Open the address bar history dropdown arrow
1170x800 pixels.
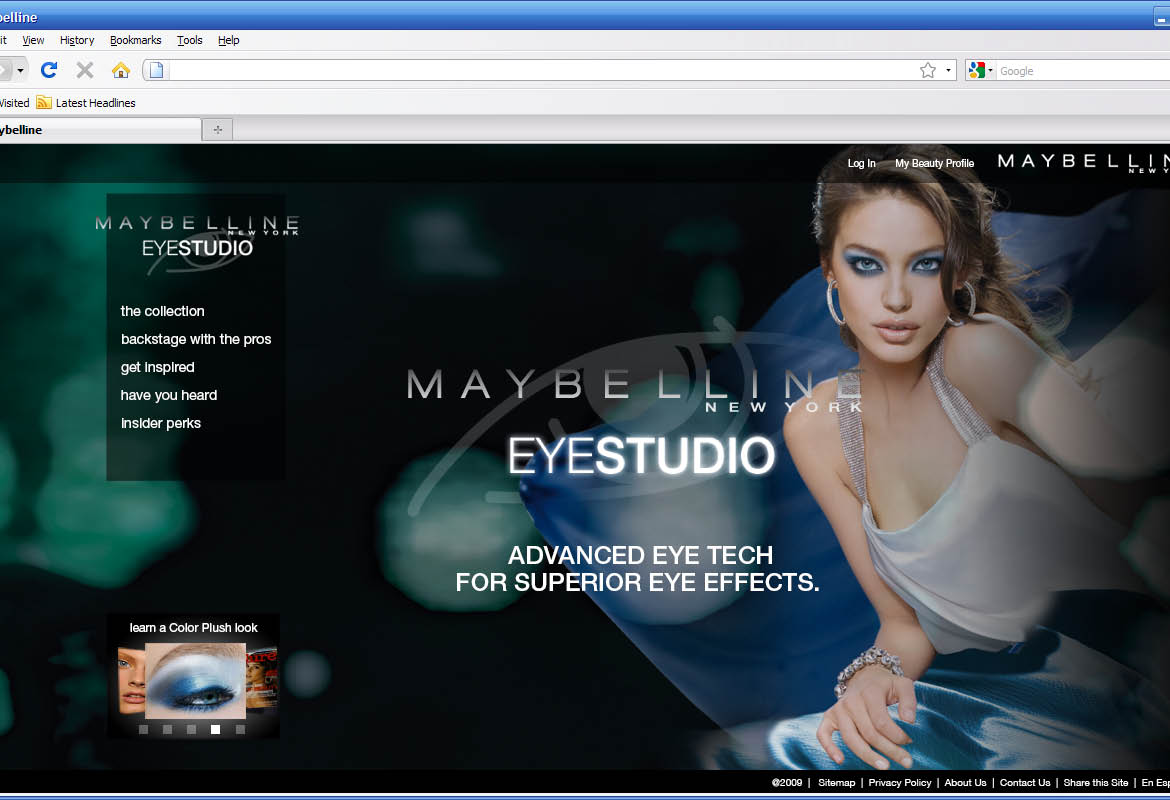[x=949, y=70]
